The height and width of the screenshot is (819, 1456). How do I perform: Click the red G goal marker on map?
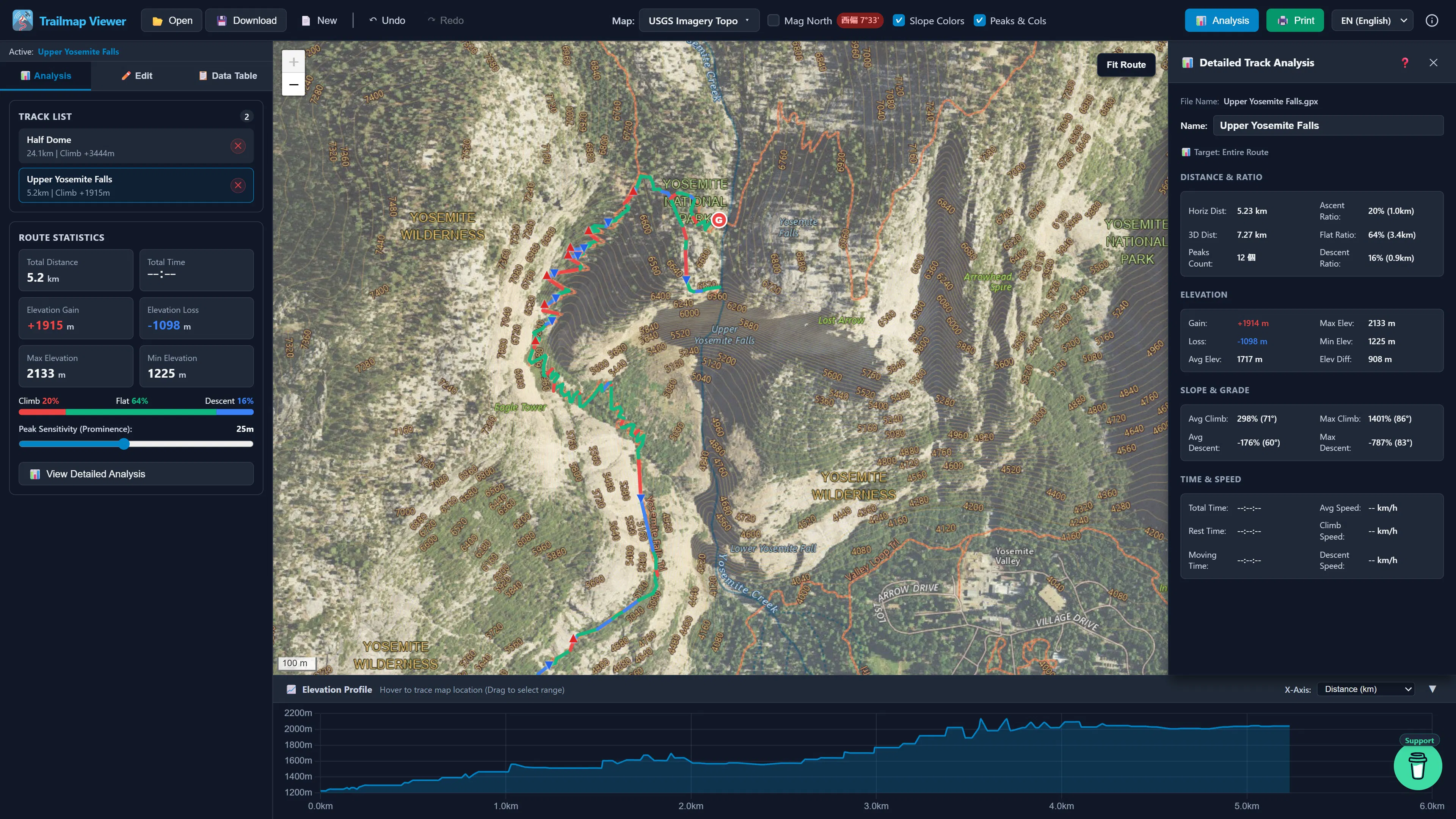pyautogui.click(x=719, y=220)
